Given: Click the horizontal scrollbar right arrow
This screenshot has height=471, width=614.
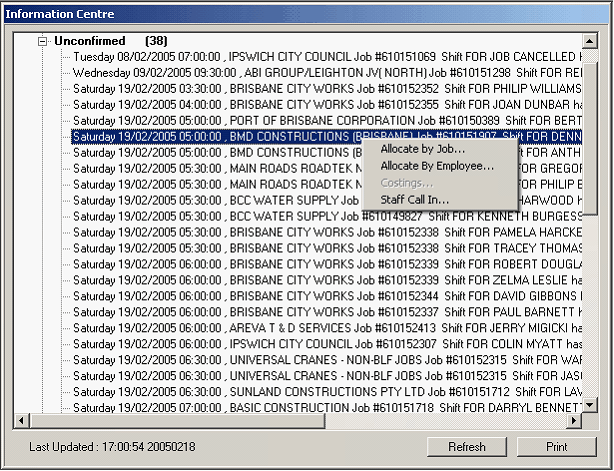Looking at the screenshot, I should (575, 421).
